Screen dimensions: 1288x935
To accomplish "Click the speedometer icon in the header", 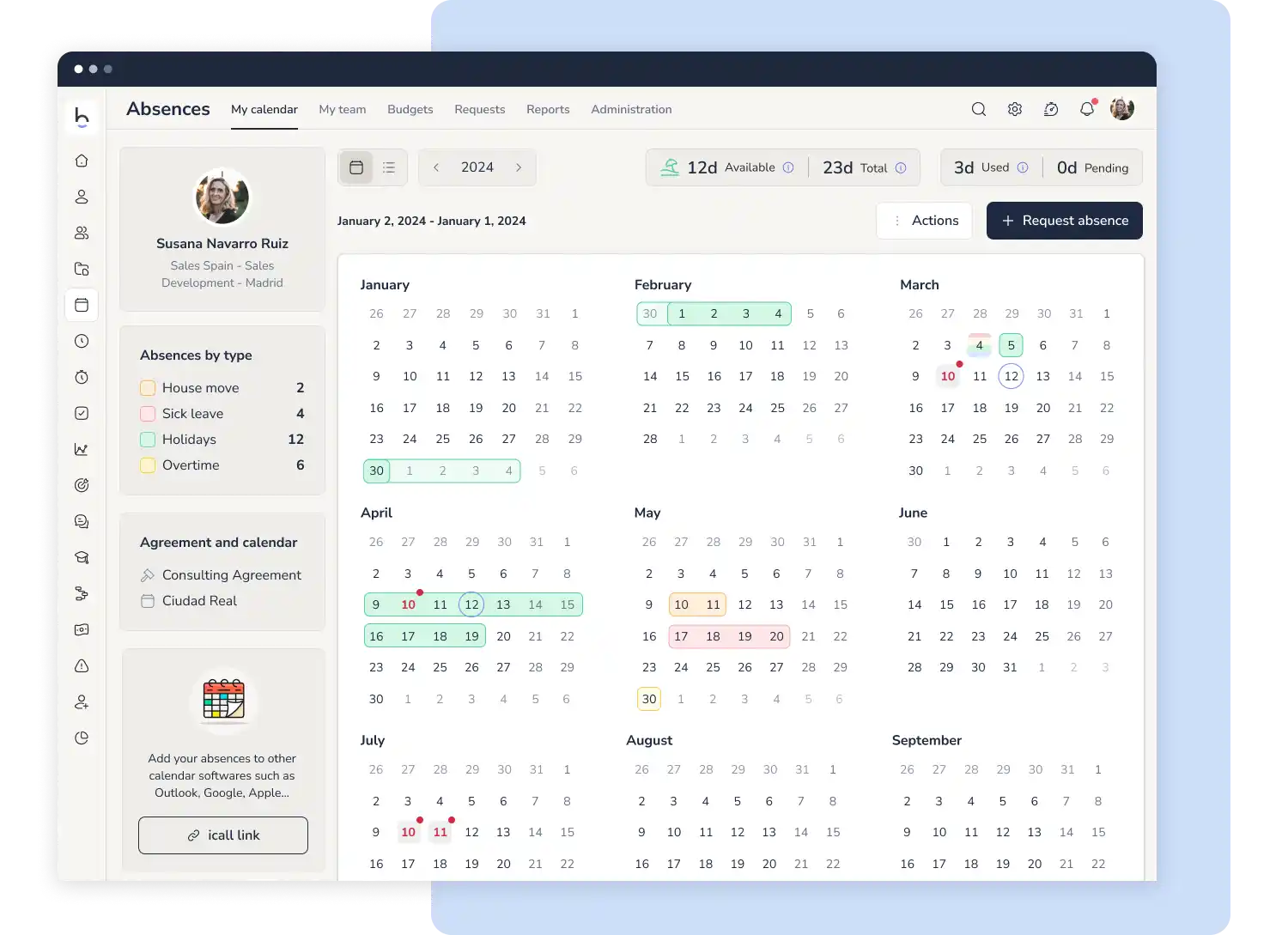I will 1051,109.
